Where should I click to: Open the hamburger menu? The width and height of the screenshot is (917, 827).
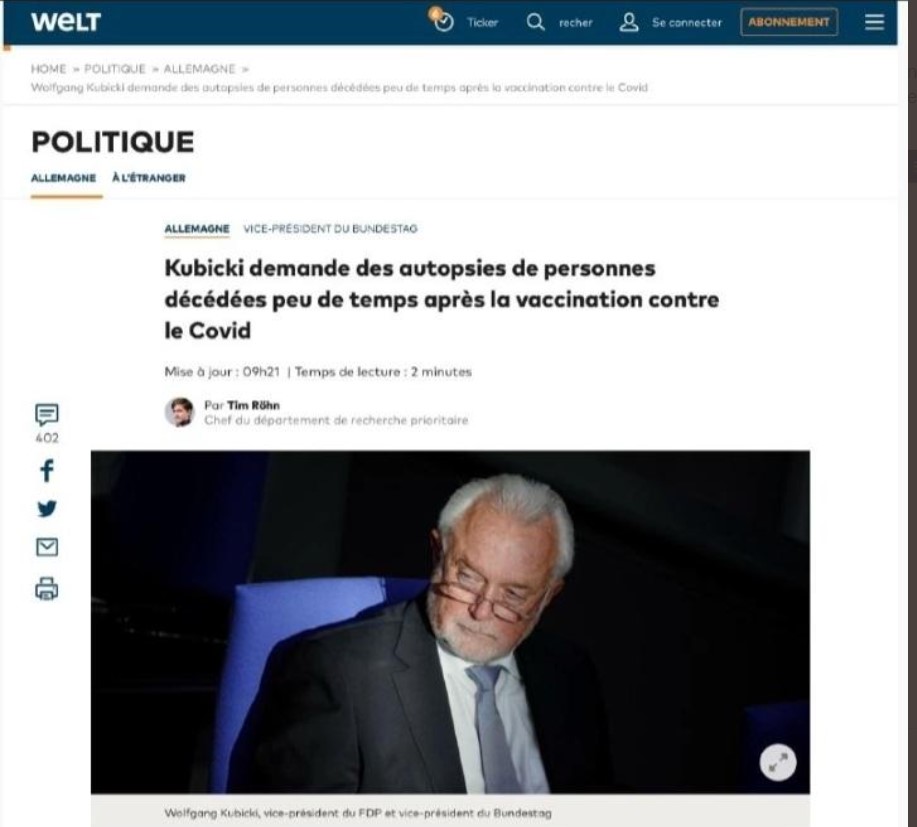[874, 22]
